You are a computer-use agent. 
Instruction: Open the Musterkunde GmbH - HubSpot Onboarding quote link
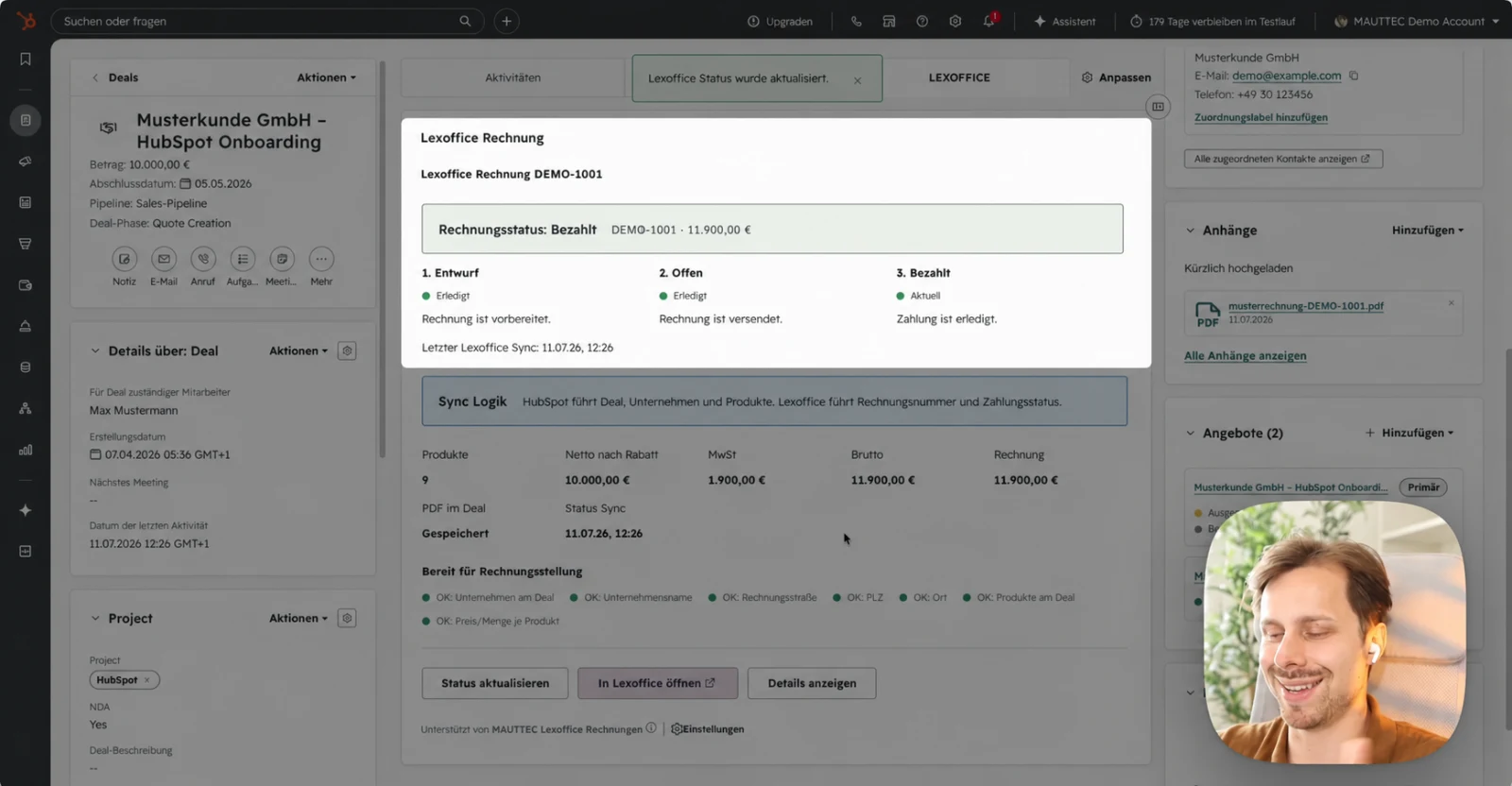[1291, 487]
